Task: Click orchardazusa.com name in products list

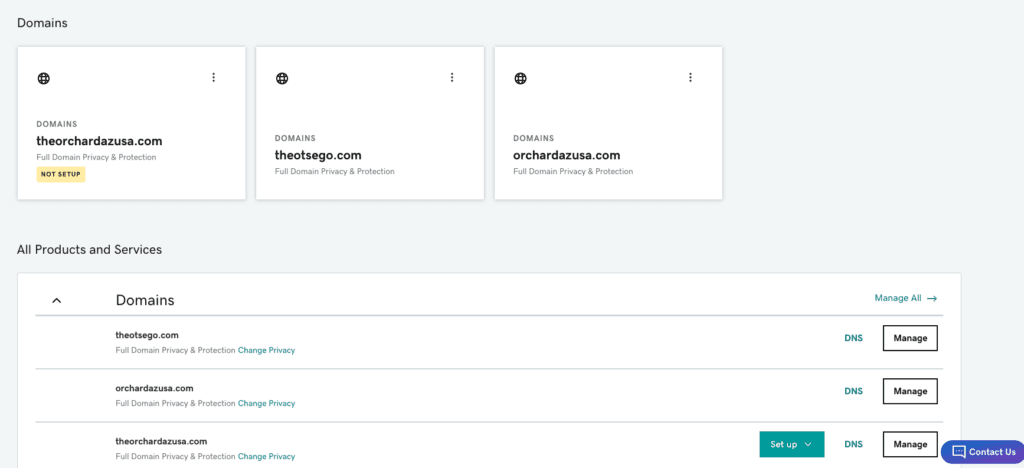Action: tap(154, 388)
